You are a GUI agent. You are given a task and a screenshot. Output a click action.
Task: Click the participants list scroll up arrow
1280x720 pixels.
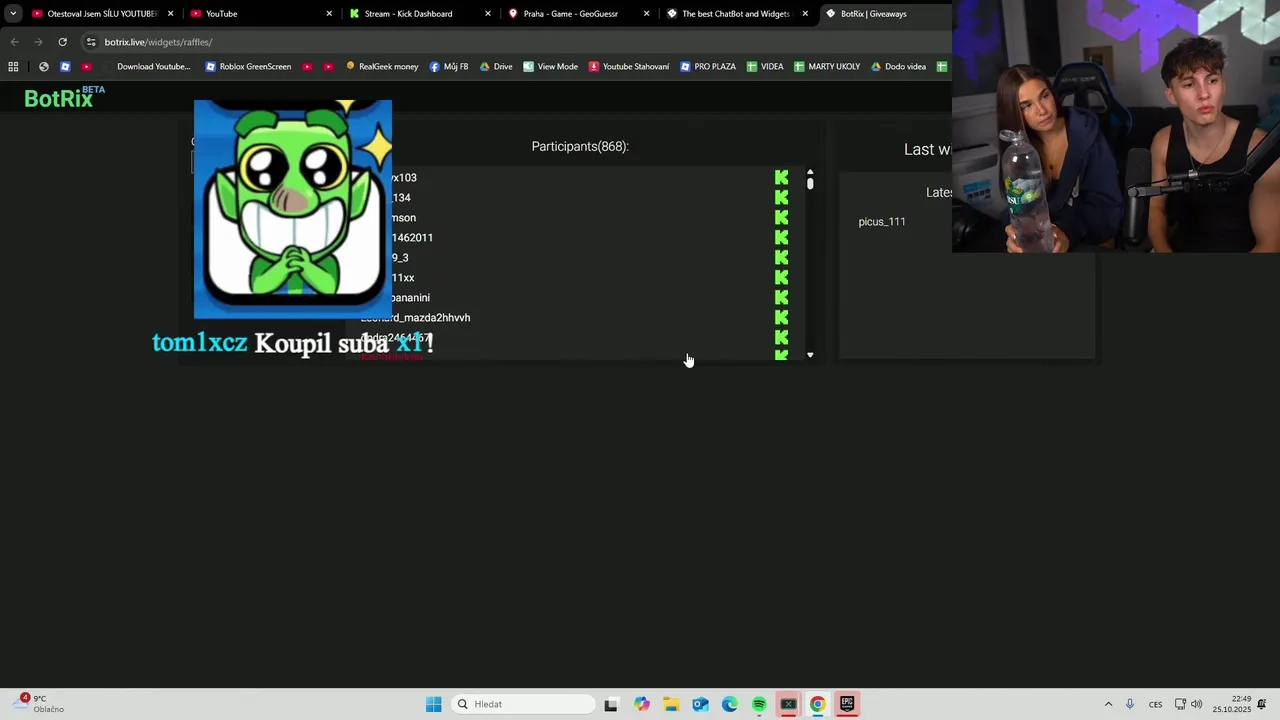pos(810,172)
